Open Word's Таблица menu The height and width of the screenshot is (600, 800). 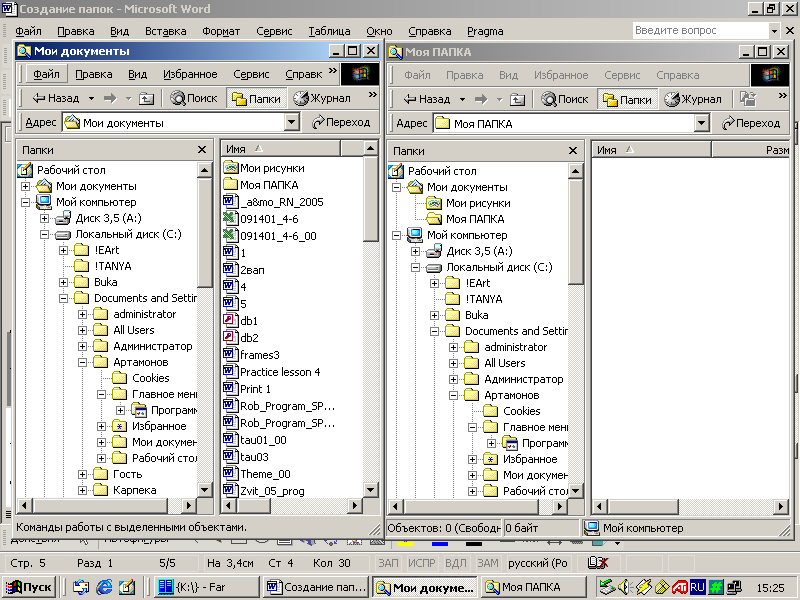pyautogui.click(x=329, y=31)
